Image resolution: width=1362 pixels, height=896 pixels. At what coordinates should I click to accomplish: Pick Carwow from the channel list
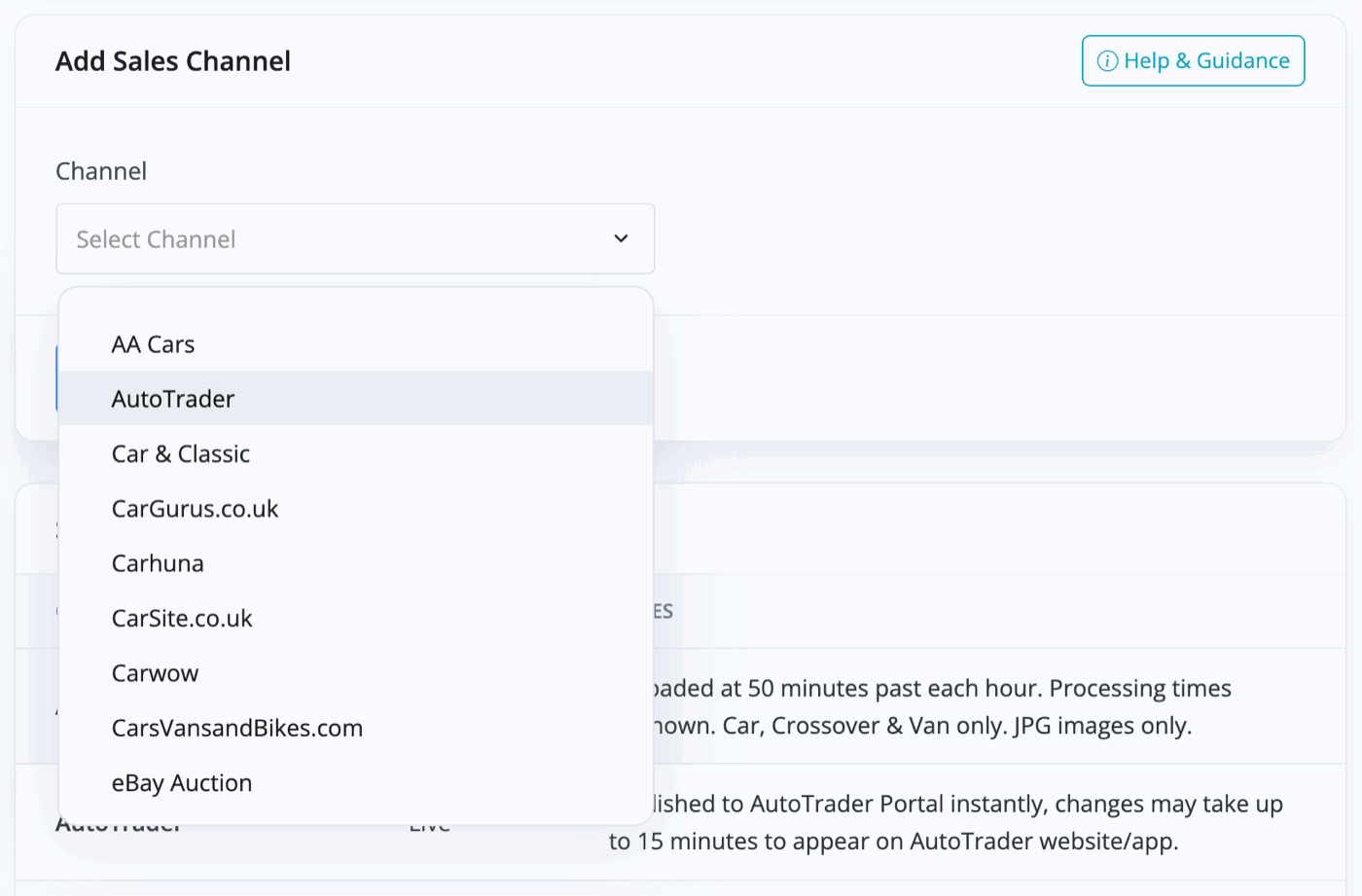coord(356,673)
